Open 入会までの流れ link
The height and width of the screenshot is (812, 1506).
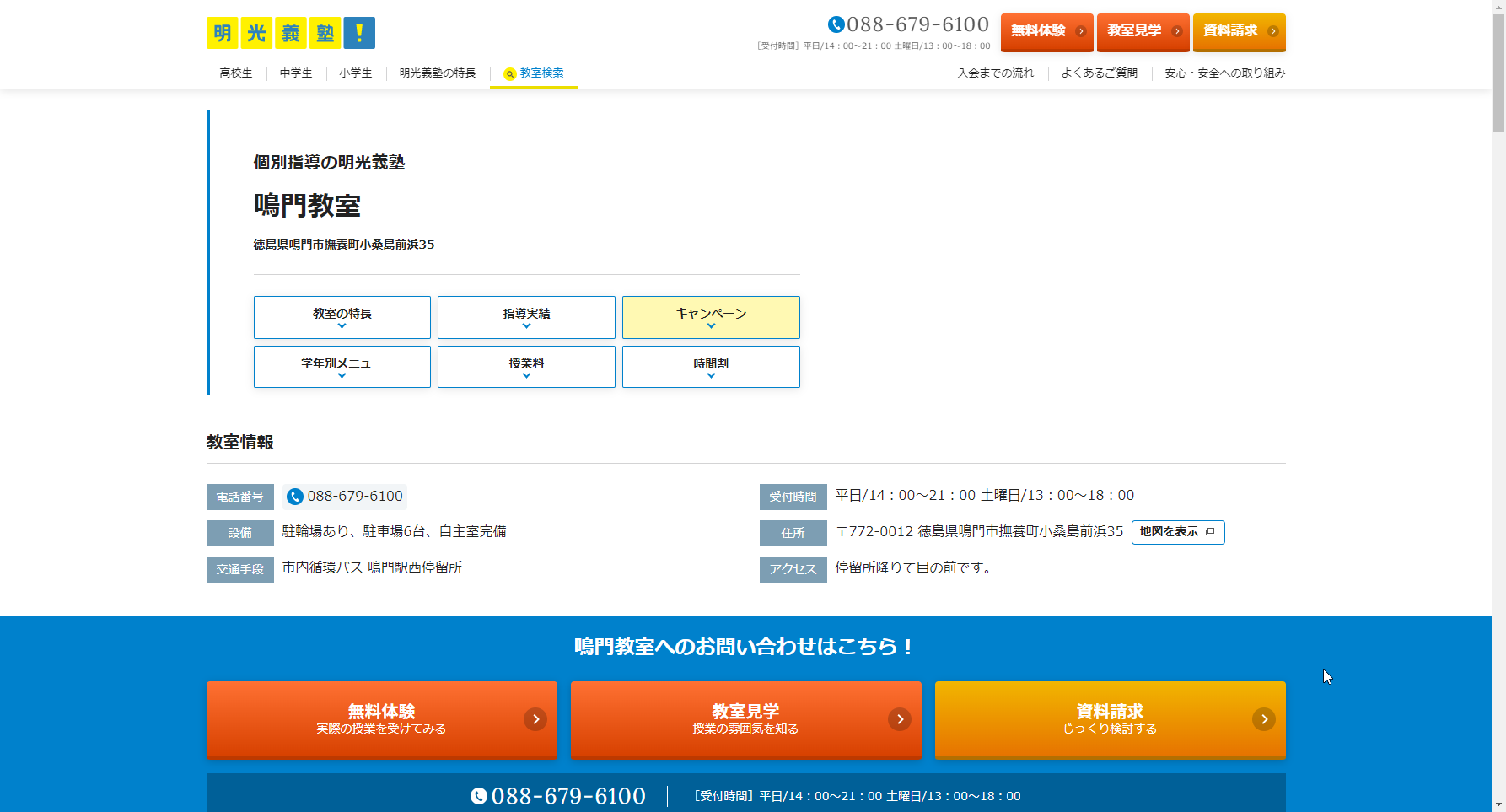click(x=996, y=73)
